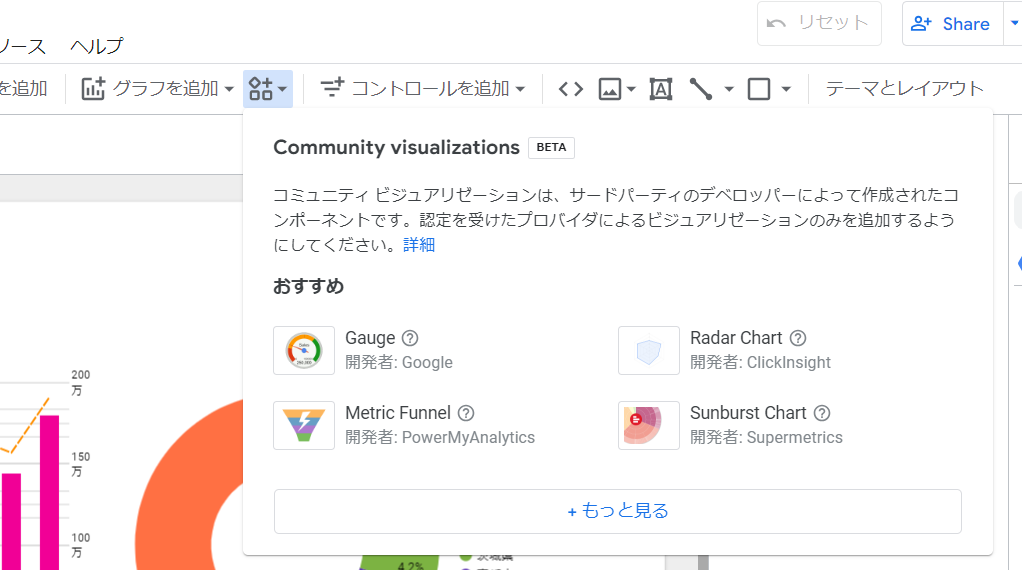The width and height of the screenshot is (1022, 570).
Task: Click the add control filter icon
Action: coord(332,87)
